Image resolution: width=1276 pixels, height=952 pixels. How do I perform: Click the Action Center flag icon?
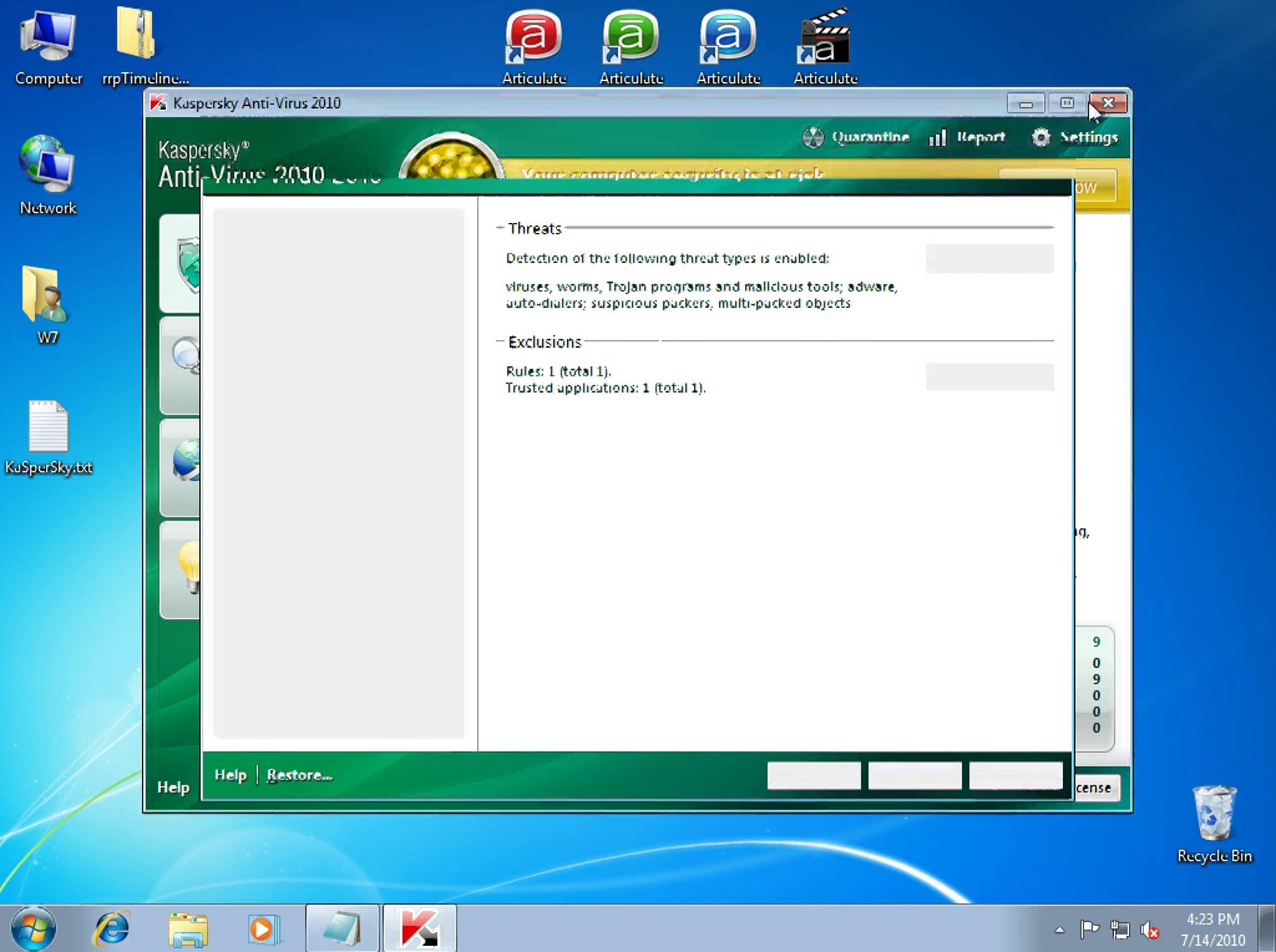tap(1089, 930)
